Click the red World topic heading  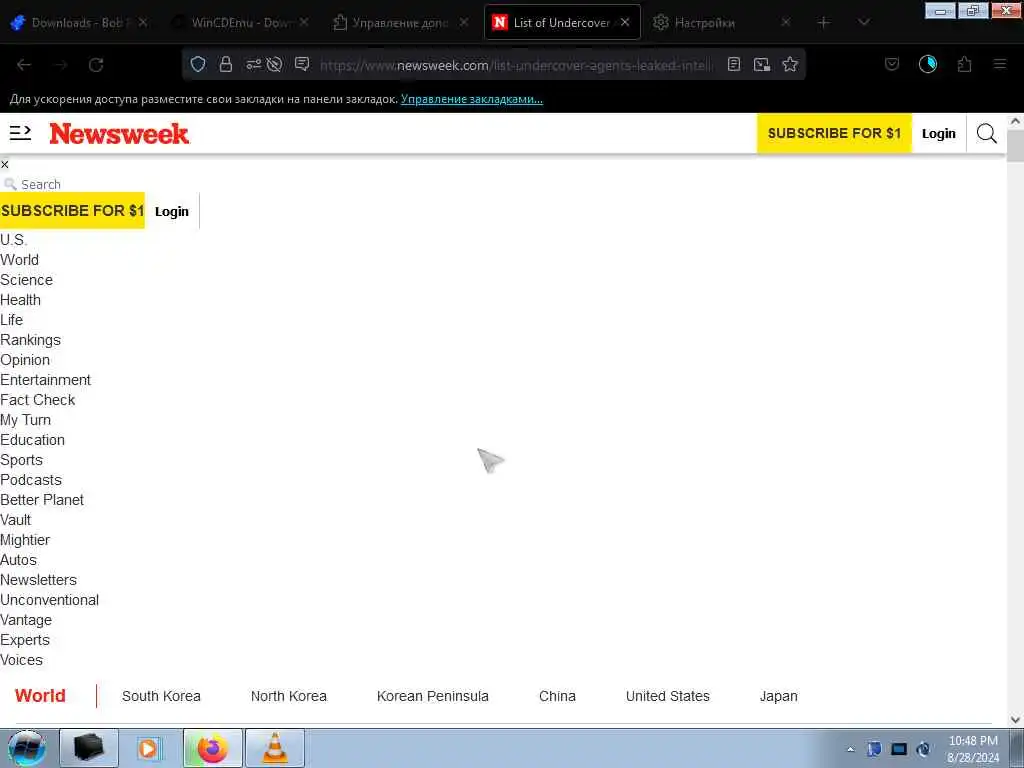click(x=40, y=696)
